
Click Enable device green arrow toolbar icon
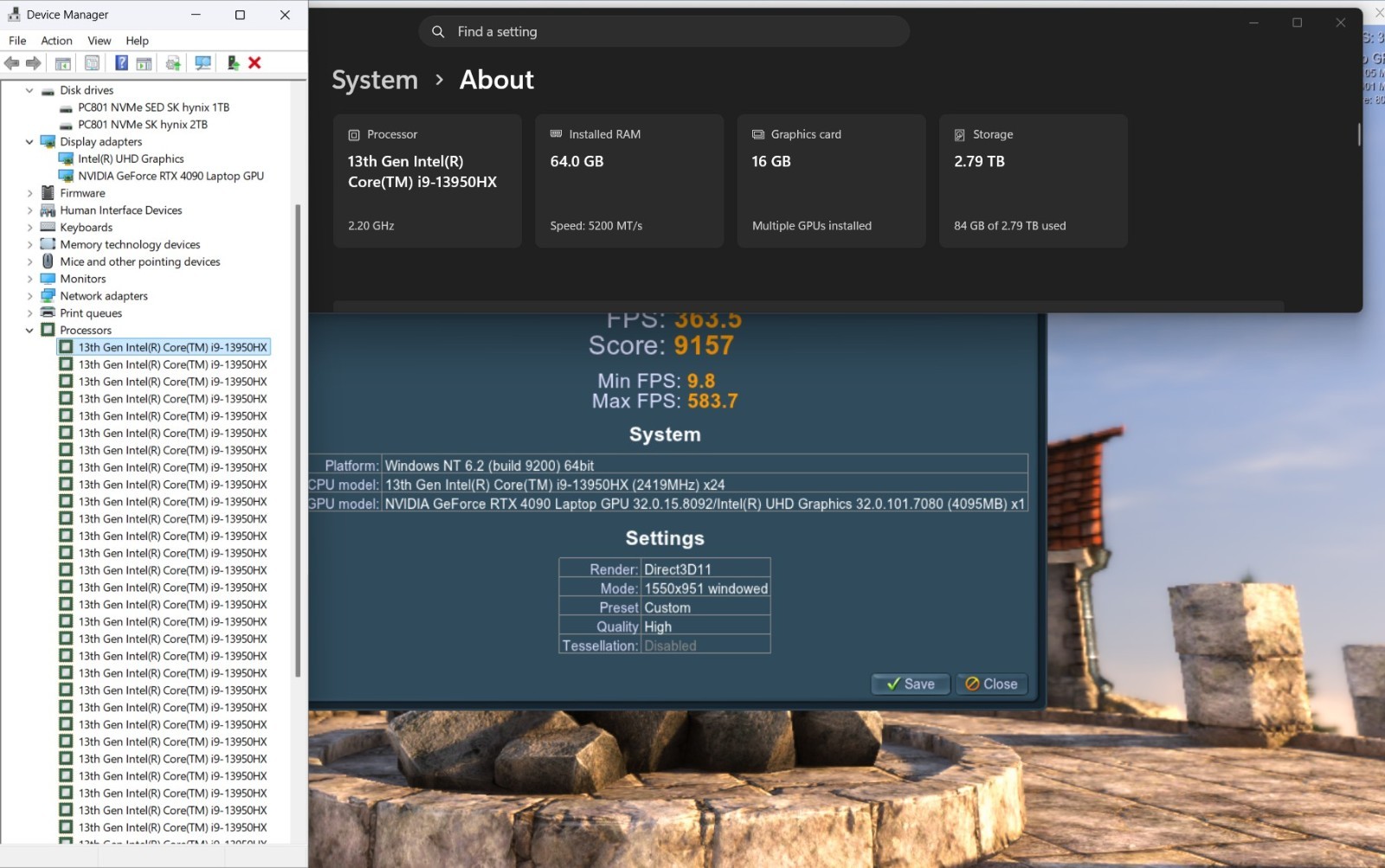[233, 63]
